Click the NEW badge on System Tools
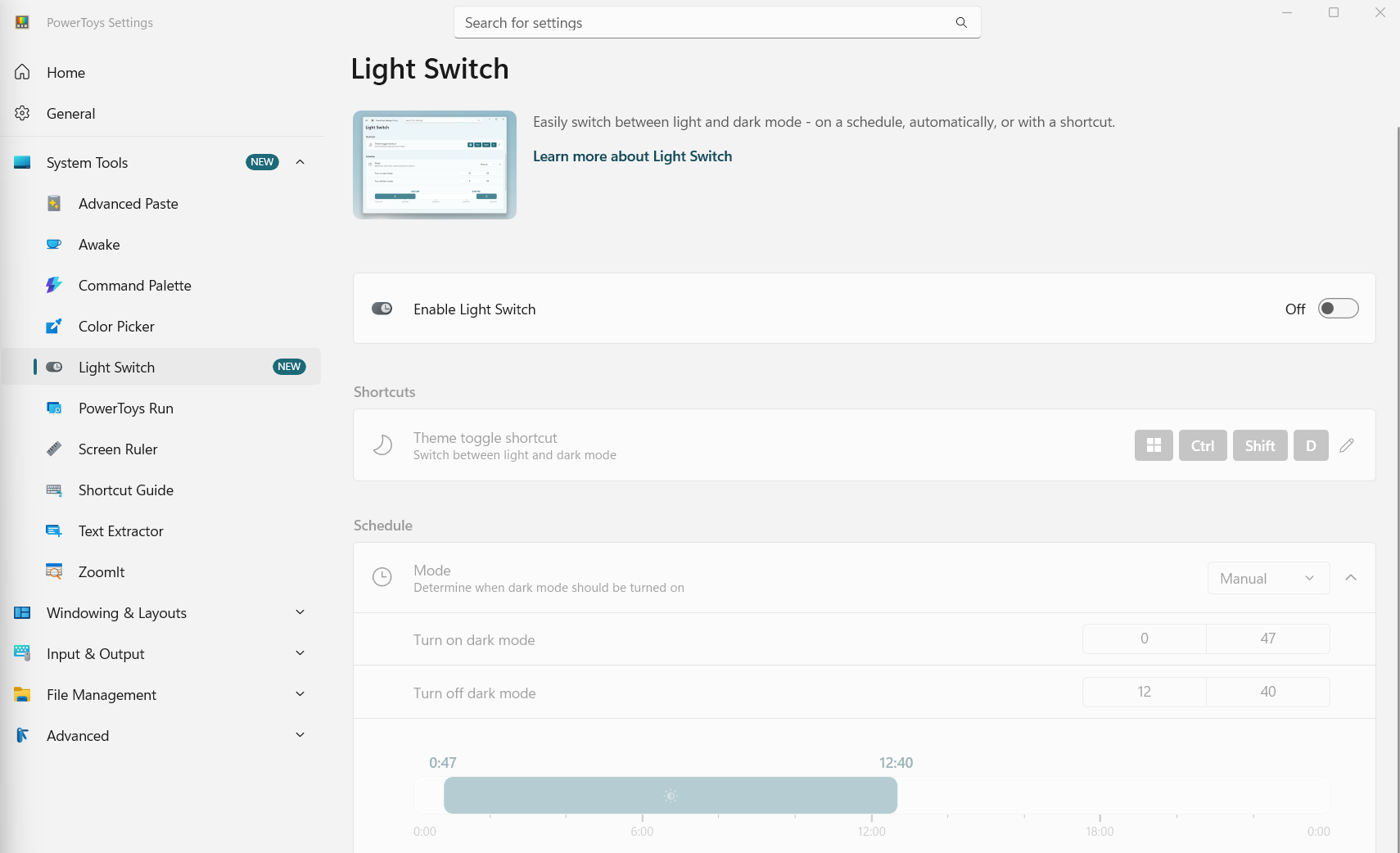This screenshot has height=853, width=1400. 262,162
